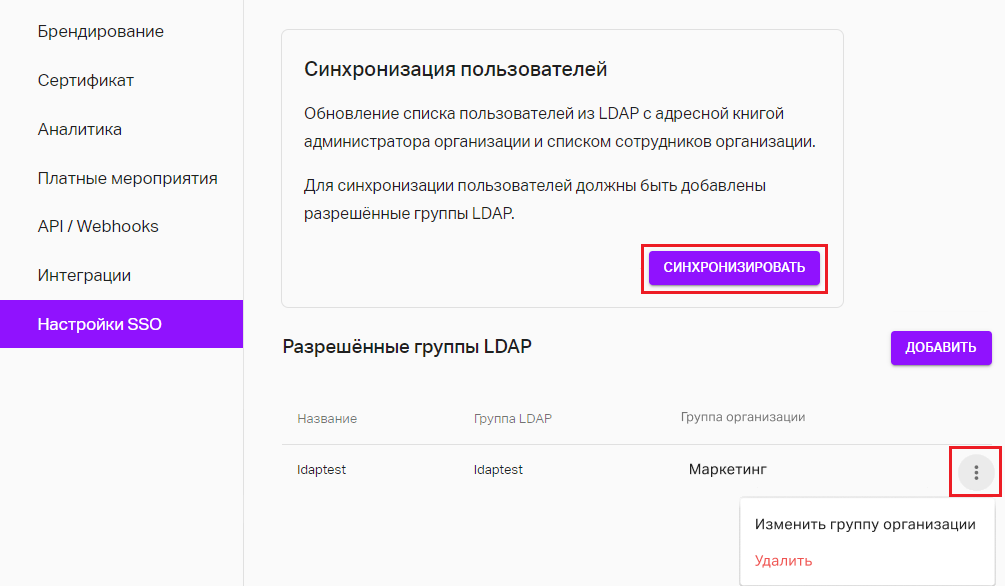Add a new allowed LDAP group with ДОБАВИТЬ
The width and height of the screenshot is (1005, 586).
(941, 348)
